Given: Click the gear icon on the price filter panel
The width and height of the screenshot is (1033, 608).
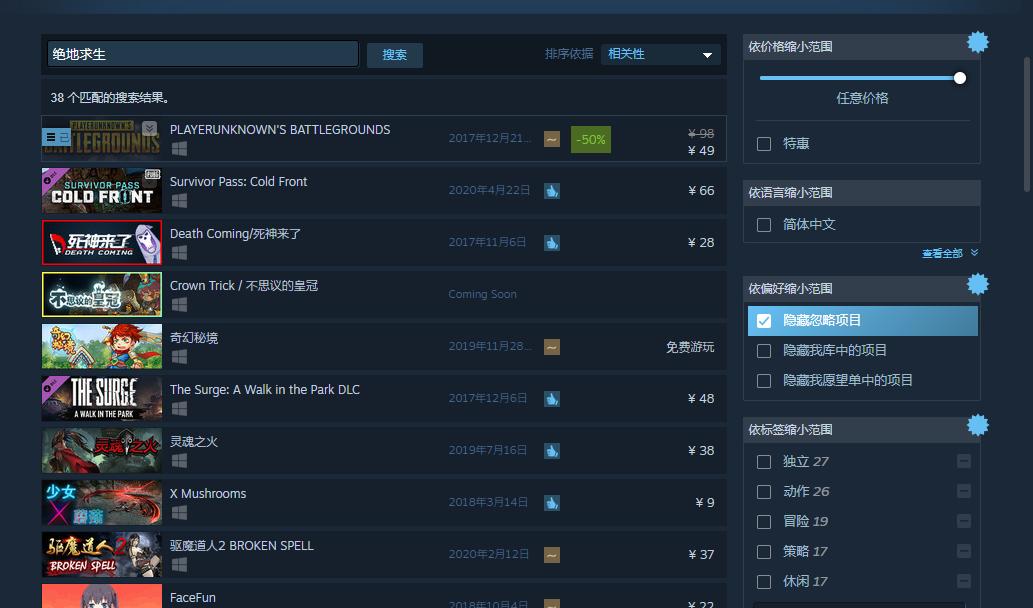Looking at the screenshot, I should click(978, 42).
